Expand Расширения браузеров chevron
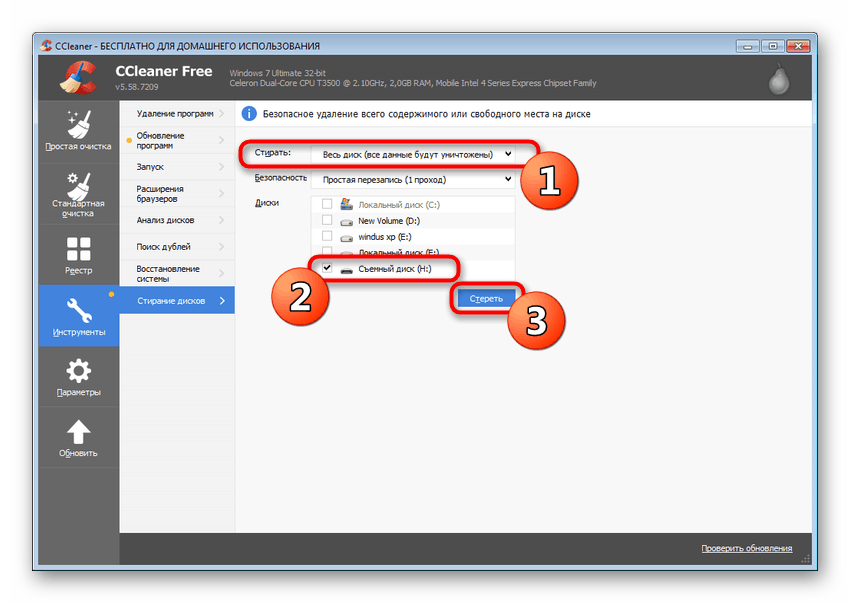 coord(222,194)
